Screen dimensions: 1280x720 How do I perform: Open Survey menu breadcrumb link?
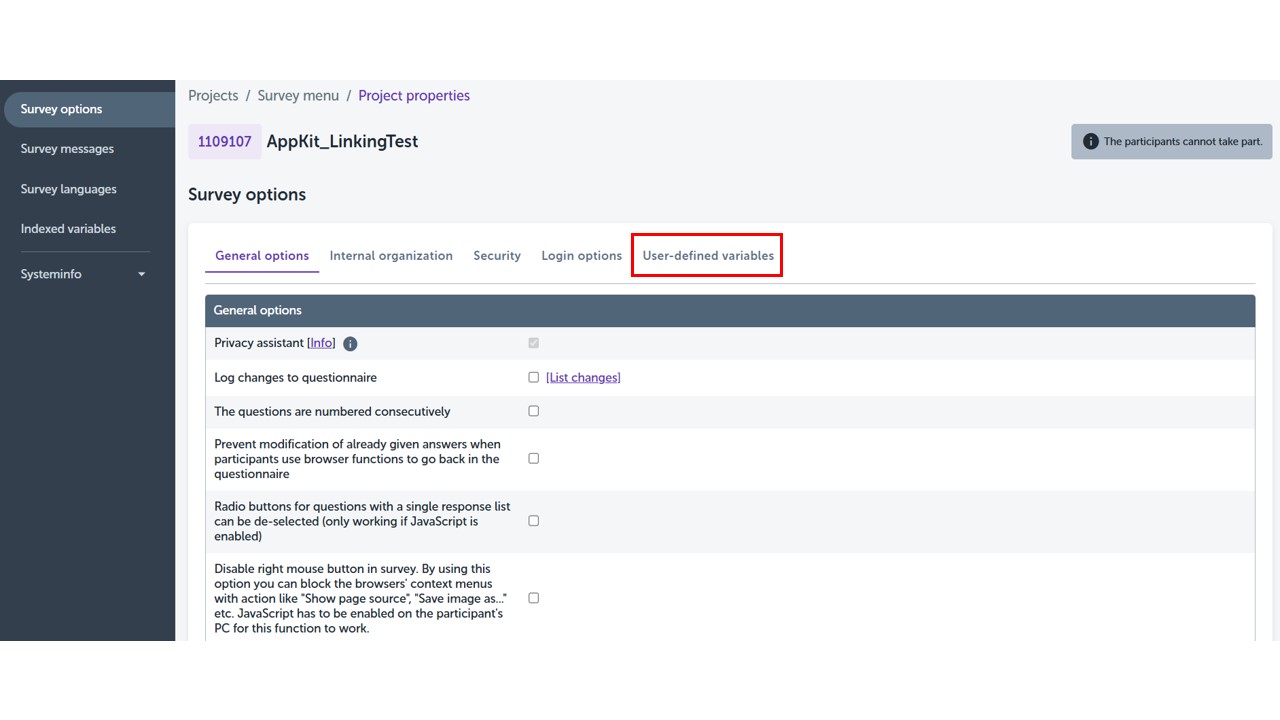[298, 96]
